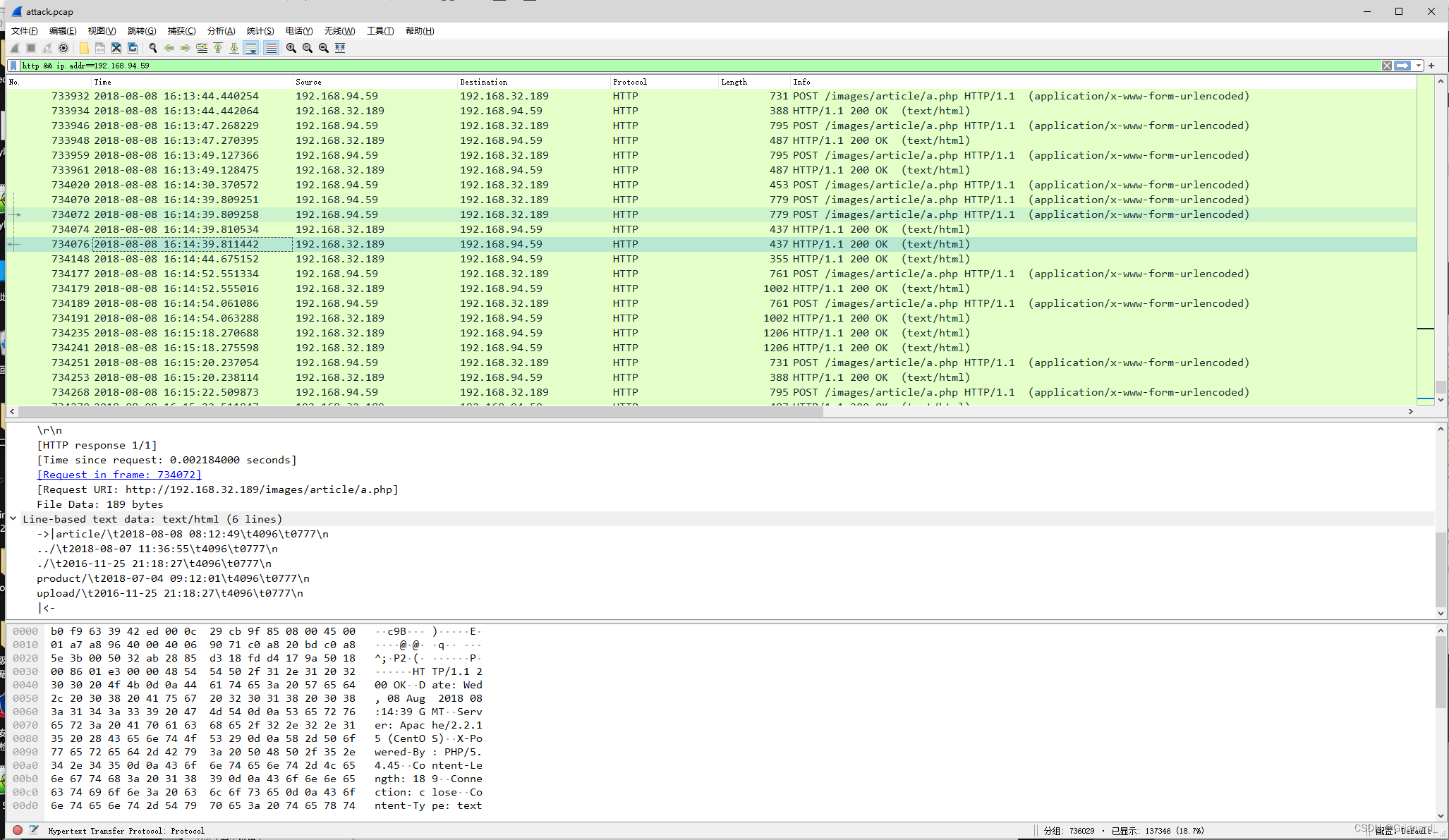Viewport: 1449px width, 840px height.
Task: Open the display filter history dropdown
Action: pyautogui.click(x=1419, y=66)
